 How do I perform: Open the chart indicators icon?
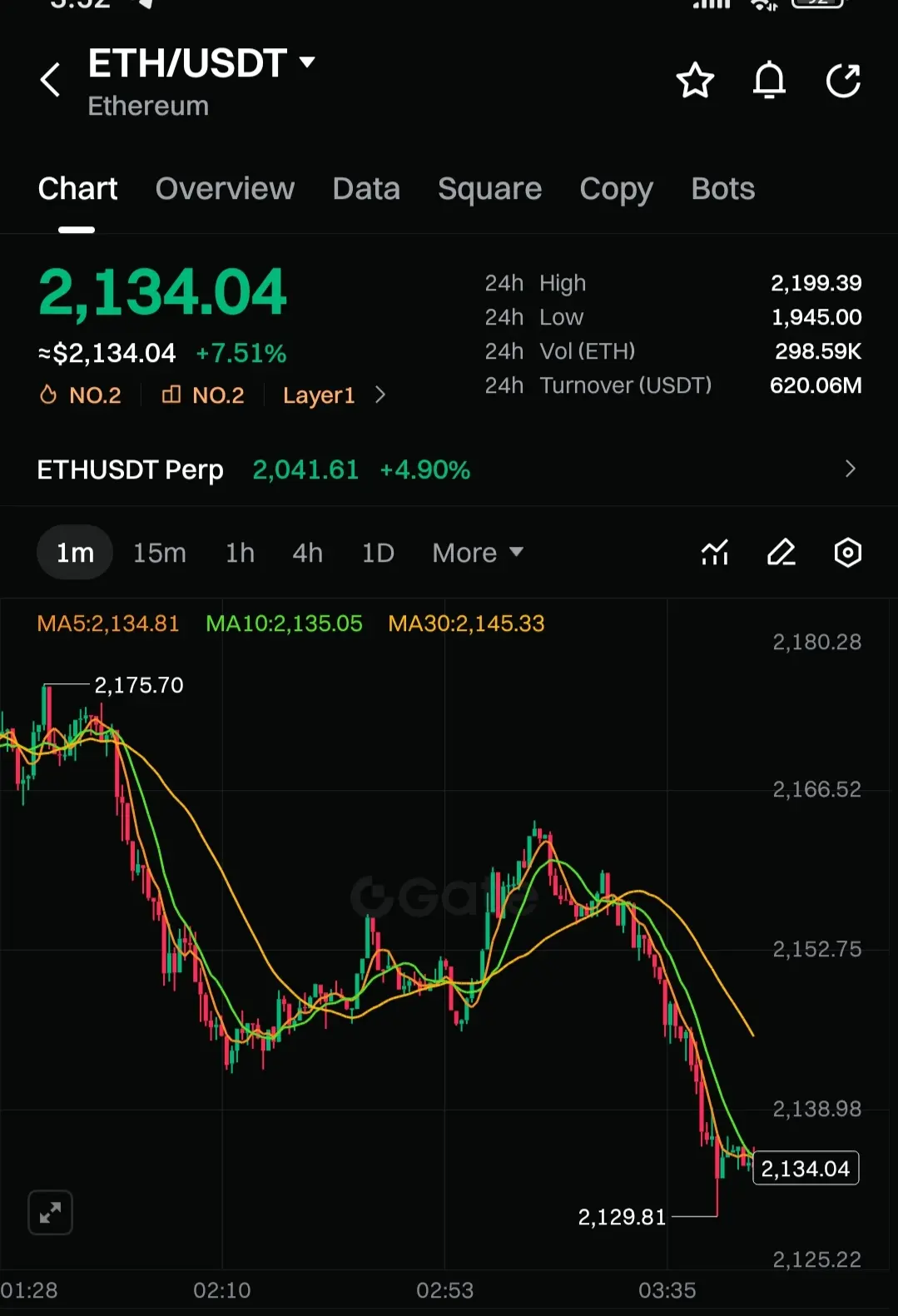[715, 553]
